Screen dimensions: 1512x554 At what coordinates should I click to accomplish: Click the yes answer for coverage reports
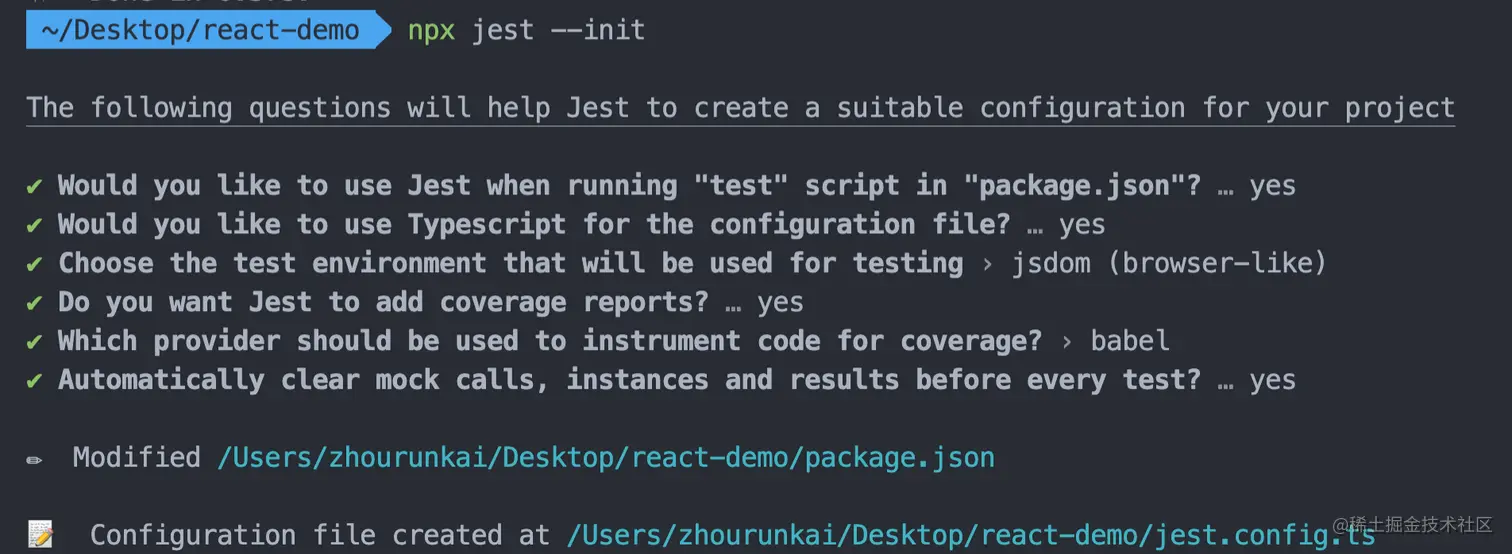point(780,303)
